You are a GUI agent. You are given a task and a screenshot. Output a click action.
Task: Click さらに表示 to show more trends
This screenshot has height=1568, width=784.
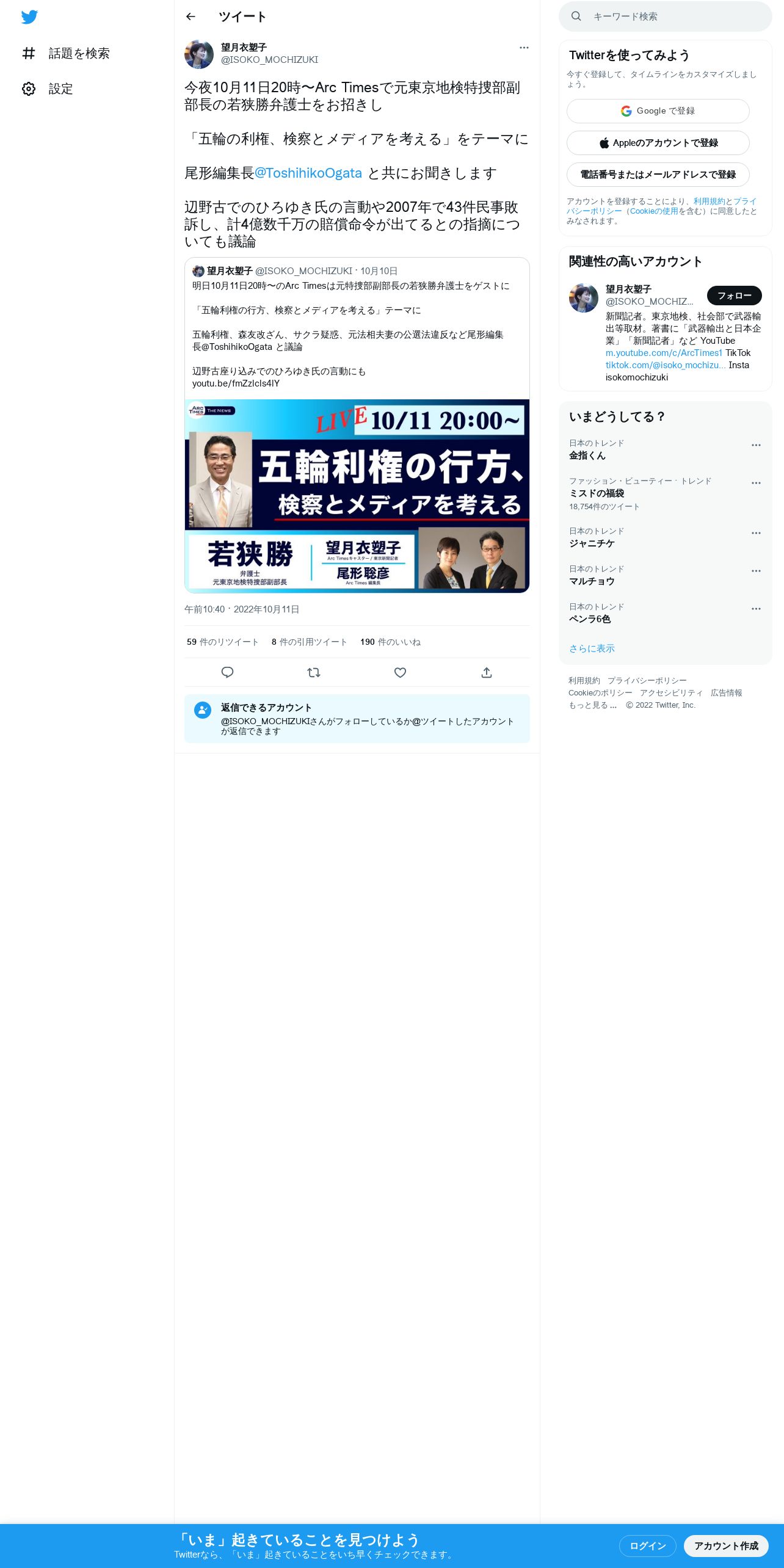click(592, 648)
